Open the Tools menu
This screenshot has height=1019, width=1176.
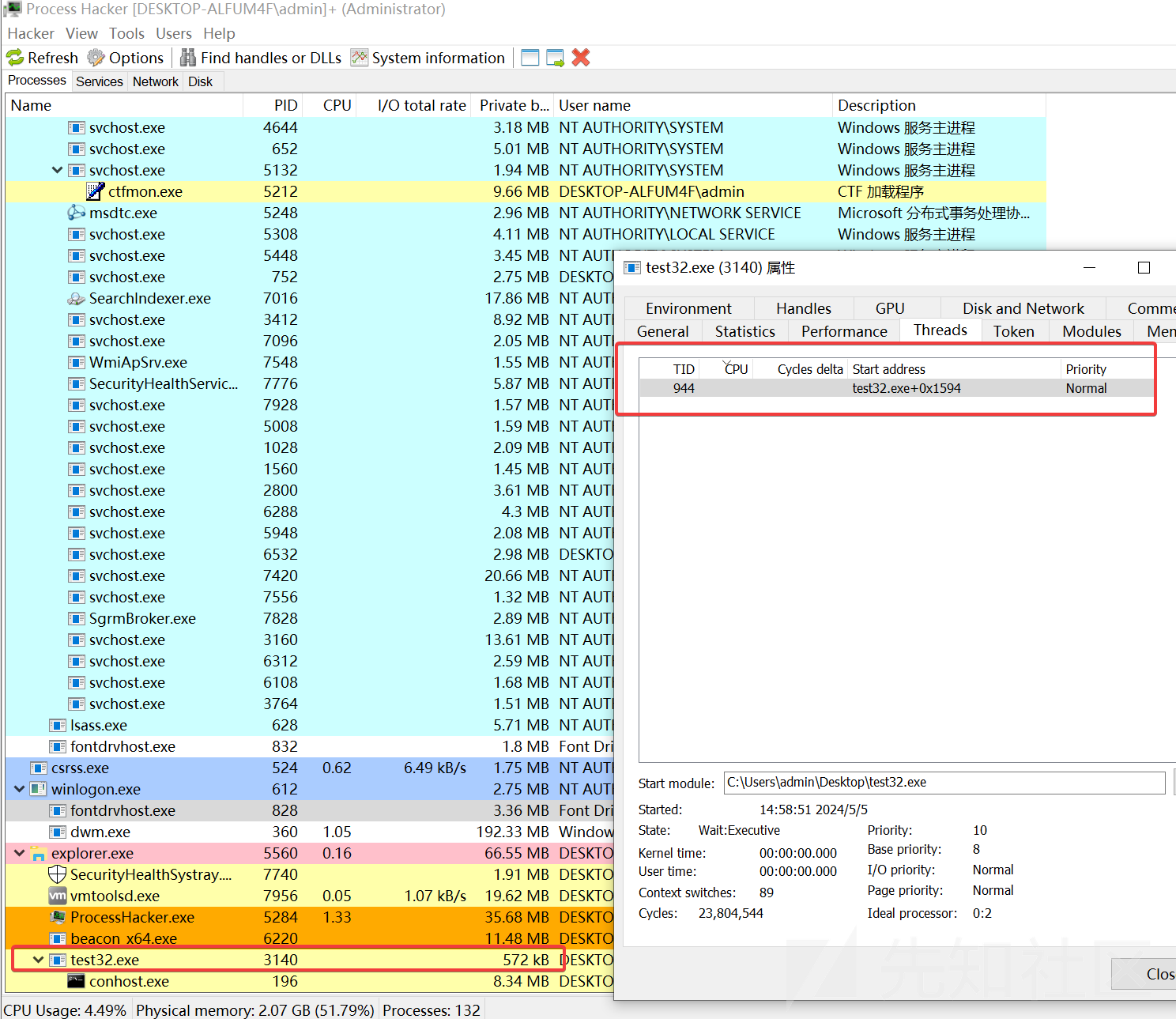point(127,33)
